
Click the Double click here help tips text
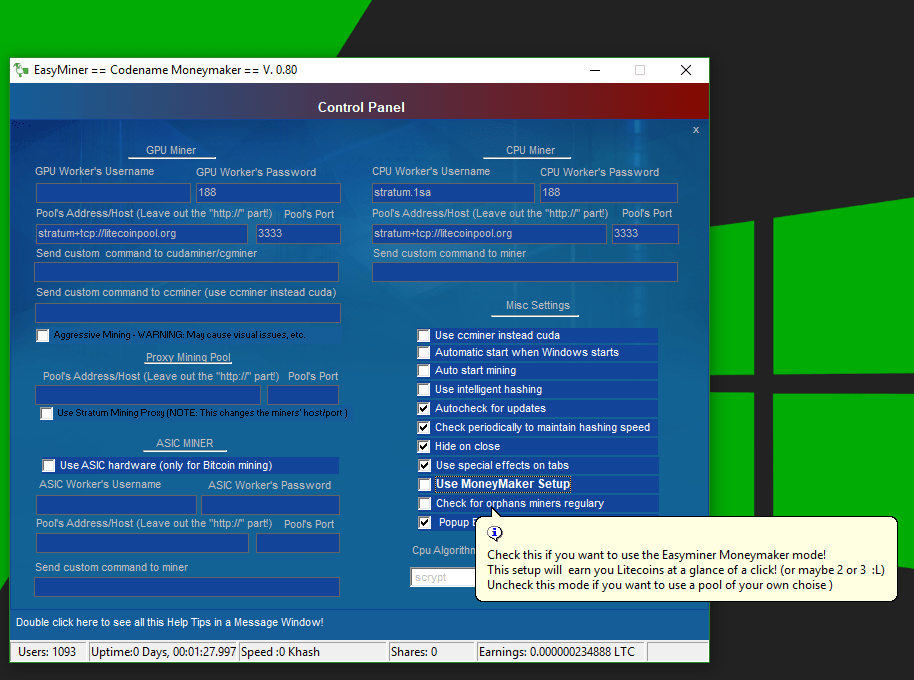click(170, 622)
